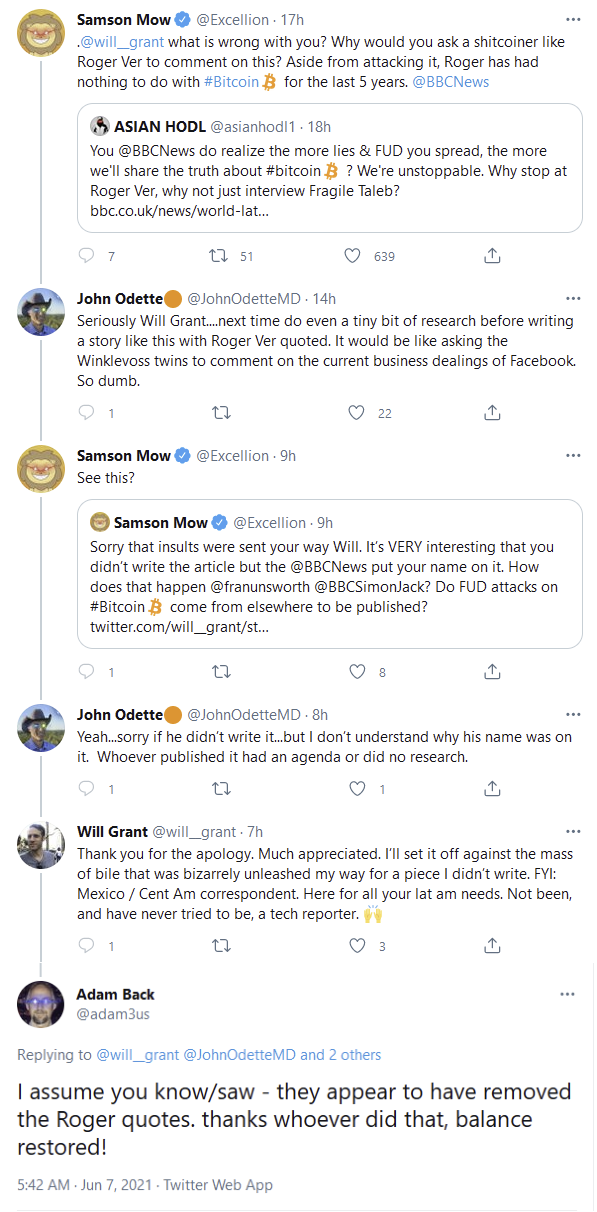
Task: Share John Odette's 14h tweet
Action: pos(492,412)
